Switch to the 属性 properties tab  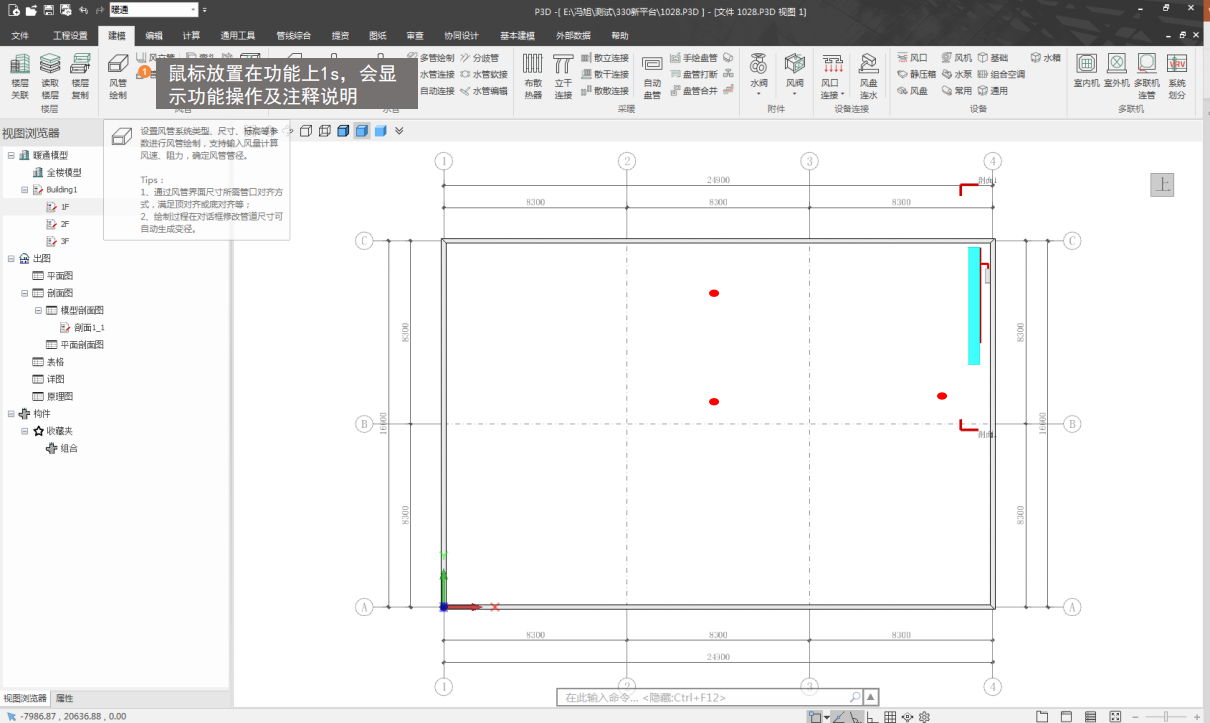64,698
